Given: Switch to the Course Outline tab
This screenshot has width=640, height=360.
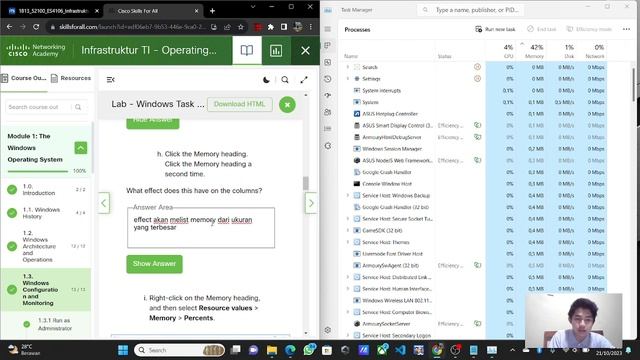Looking at the screenshot, I should click(23, 78).
